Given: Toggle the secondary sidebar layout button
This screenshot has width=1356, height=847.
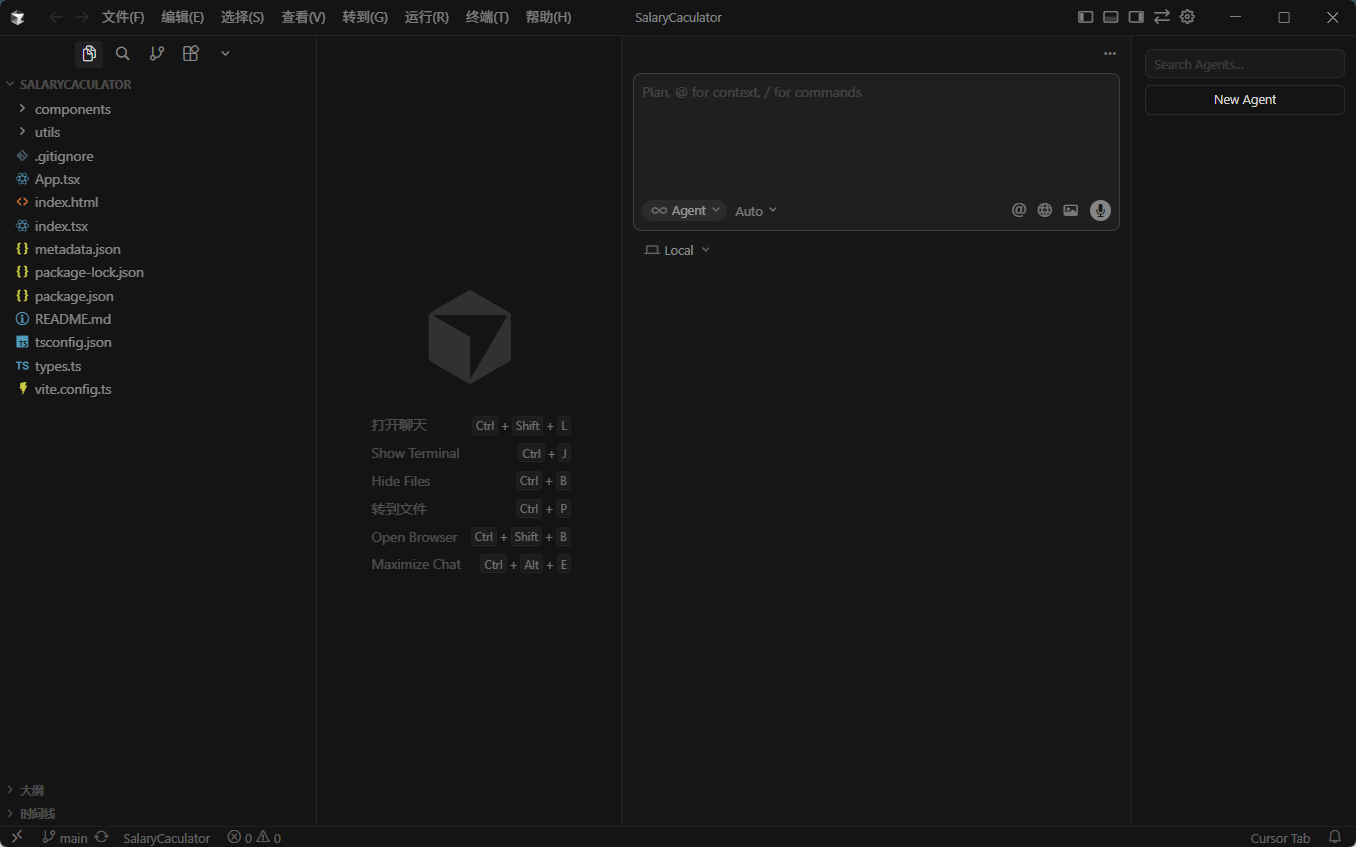Looking at the screenshot, I should [1136, 17].
